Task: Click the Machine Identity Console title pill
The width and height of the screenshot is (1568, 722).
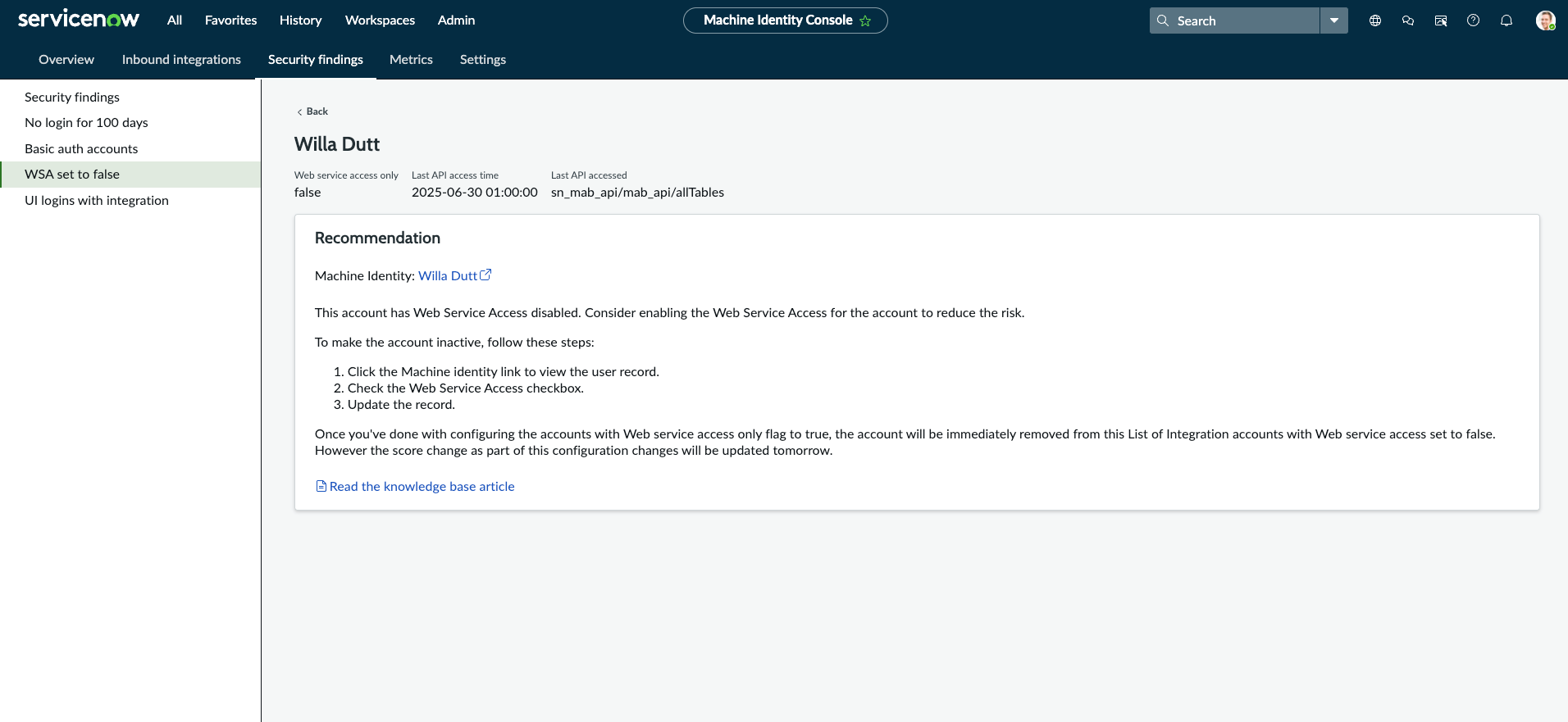Action: click(785, 20)
